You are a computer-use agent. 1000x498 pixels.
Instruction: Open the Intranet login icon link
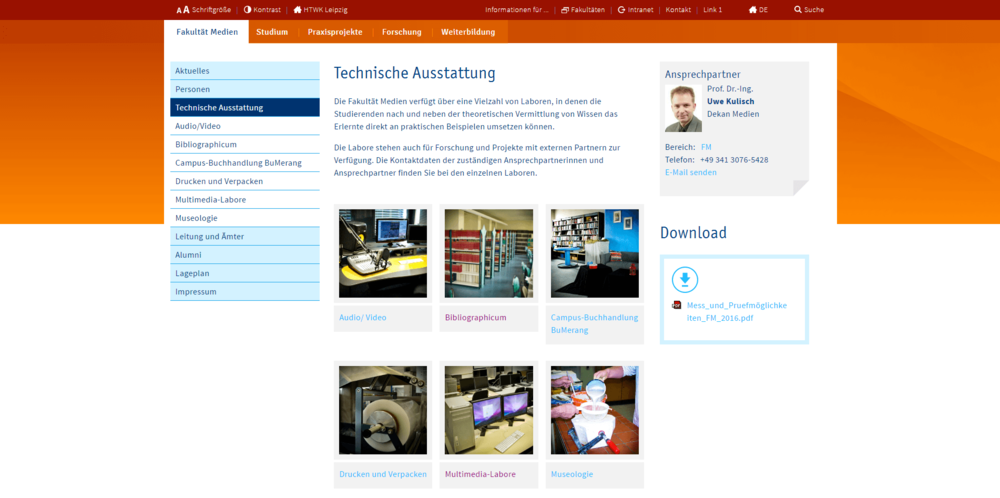pyautogui.click(x=622, y=10)
